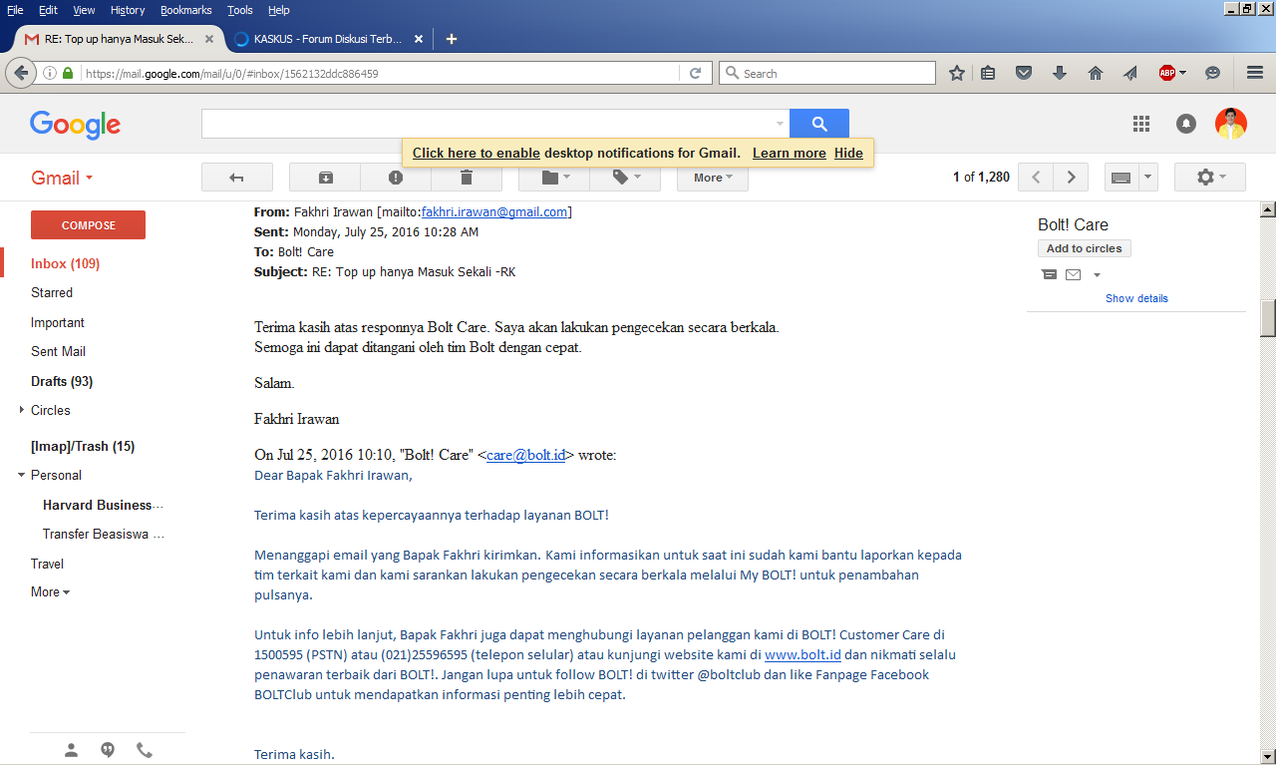Screen dimensions: 1280x772
Task: Click 'Click here to enable' notifications link
Action: point(476,153)
